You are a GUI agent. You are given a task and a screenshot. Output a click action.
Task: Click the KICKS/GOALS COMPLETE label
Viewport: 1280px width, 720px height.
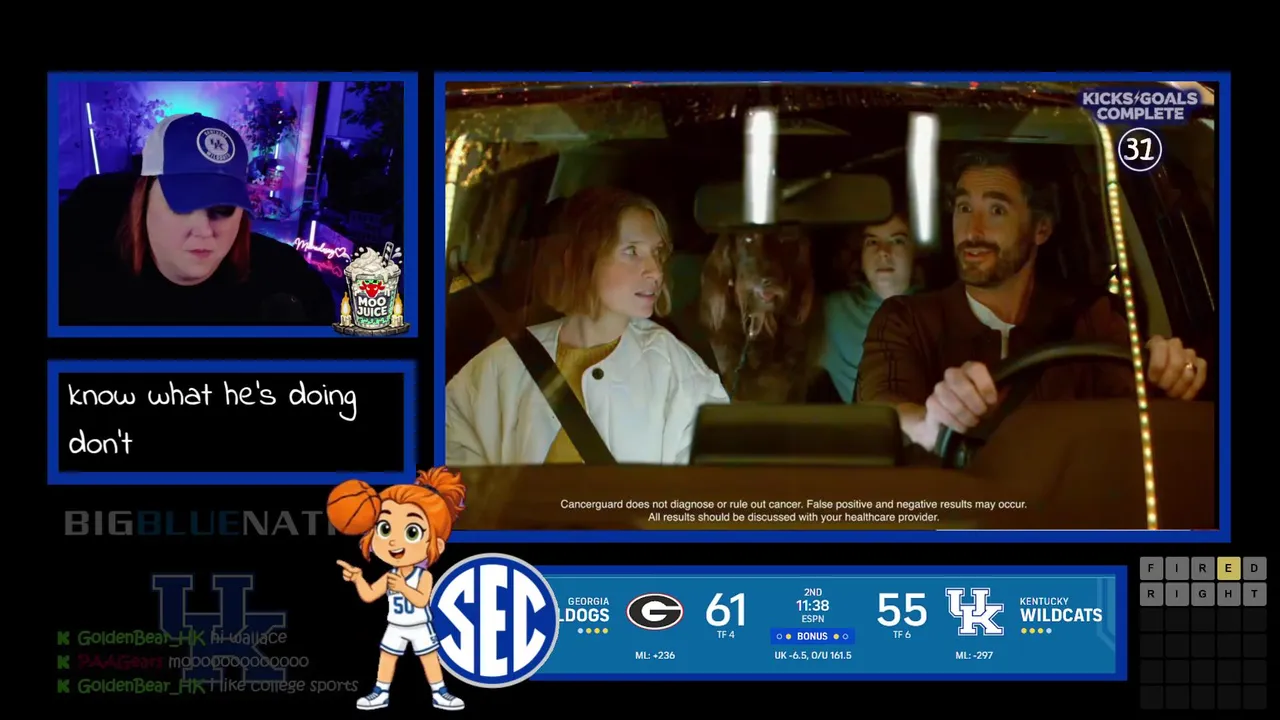(x=1139, y=106)
